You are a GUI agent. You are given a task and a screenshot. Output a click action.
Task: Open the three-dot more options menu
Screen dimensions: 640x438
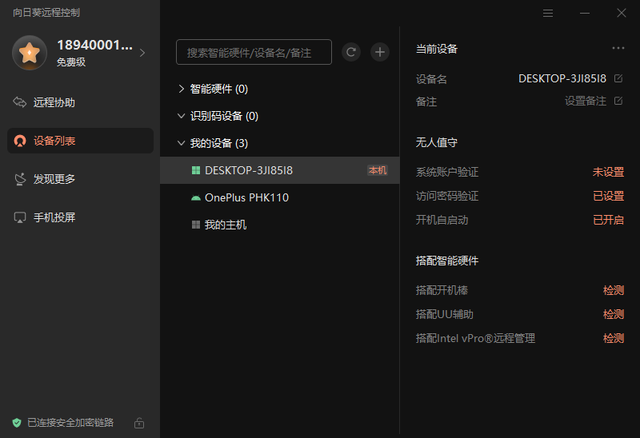tap(618, 48)
